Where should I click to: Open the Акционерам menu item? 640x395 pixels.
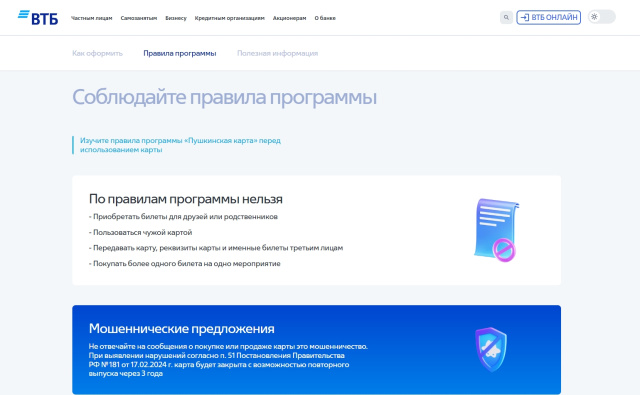289,18
